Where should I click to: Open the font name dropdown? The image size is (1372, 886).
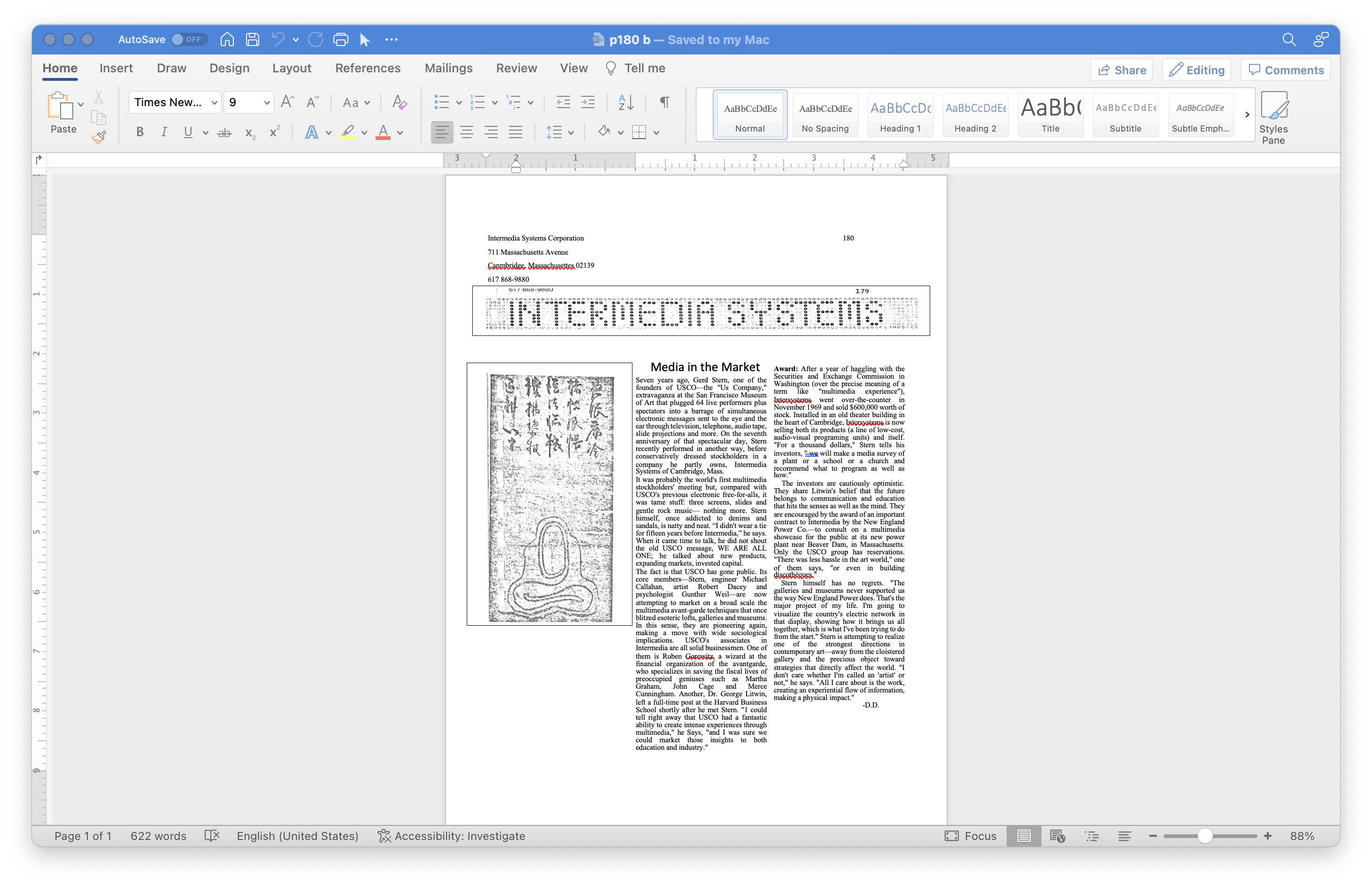(x=214, y=102)
